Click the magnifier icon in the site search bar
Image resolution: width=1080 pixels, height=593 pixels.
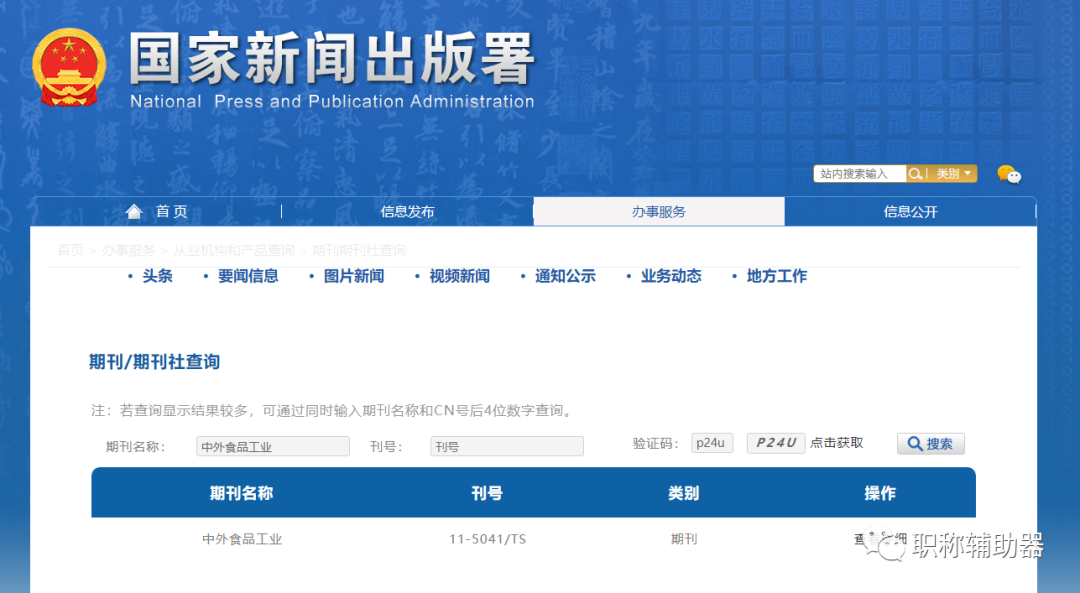pyautogui.click(x=916, y=173)
